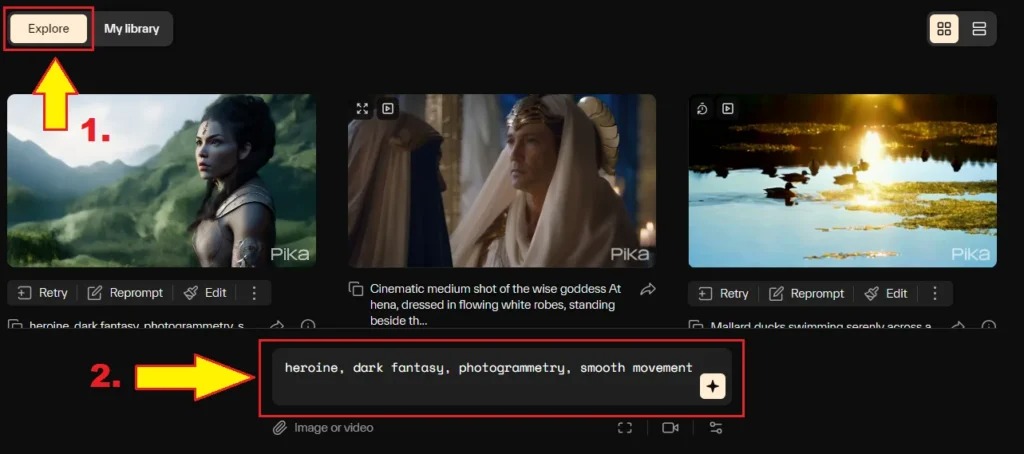Image resolution: width=1024 pixels, height=454 pixels.
Task: Click Reprompt under the heroine video
Action: pyautogui.click(x=122, y=293)
